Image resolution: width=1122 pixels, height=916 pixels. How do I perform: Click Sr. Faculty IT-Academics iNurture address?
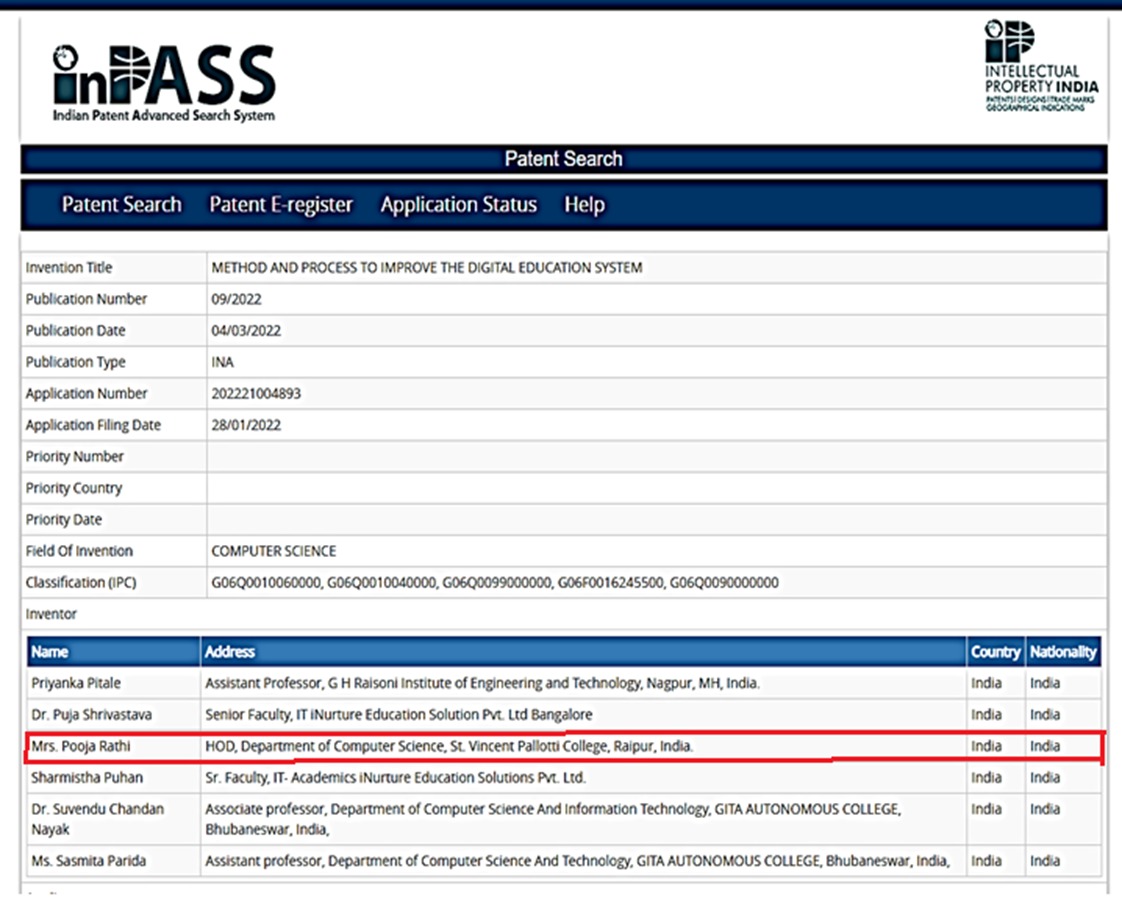point(396,778)
